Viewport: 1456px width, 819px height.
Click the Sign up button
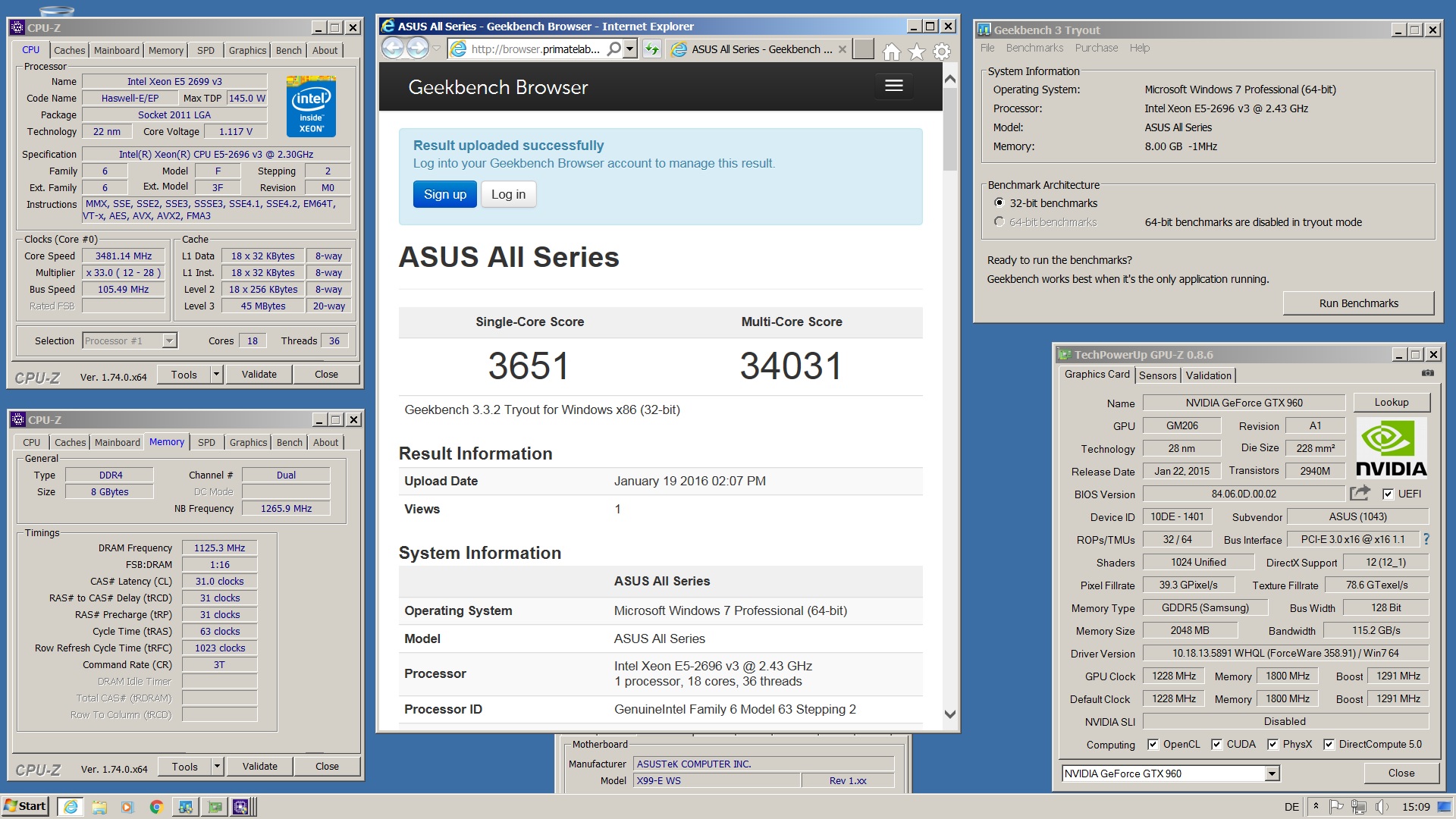coord(445,194)
